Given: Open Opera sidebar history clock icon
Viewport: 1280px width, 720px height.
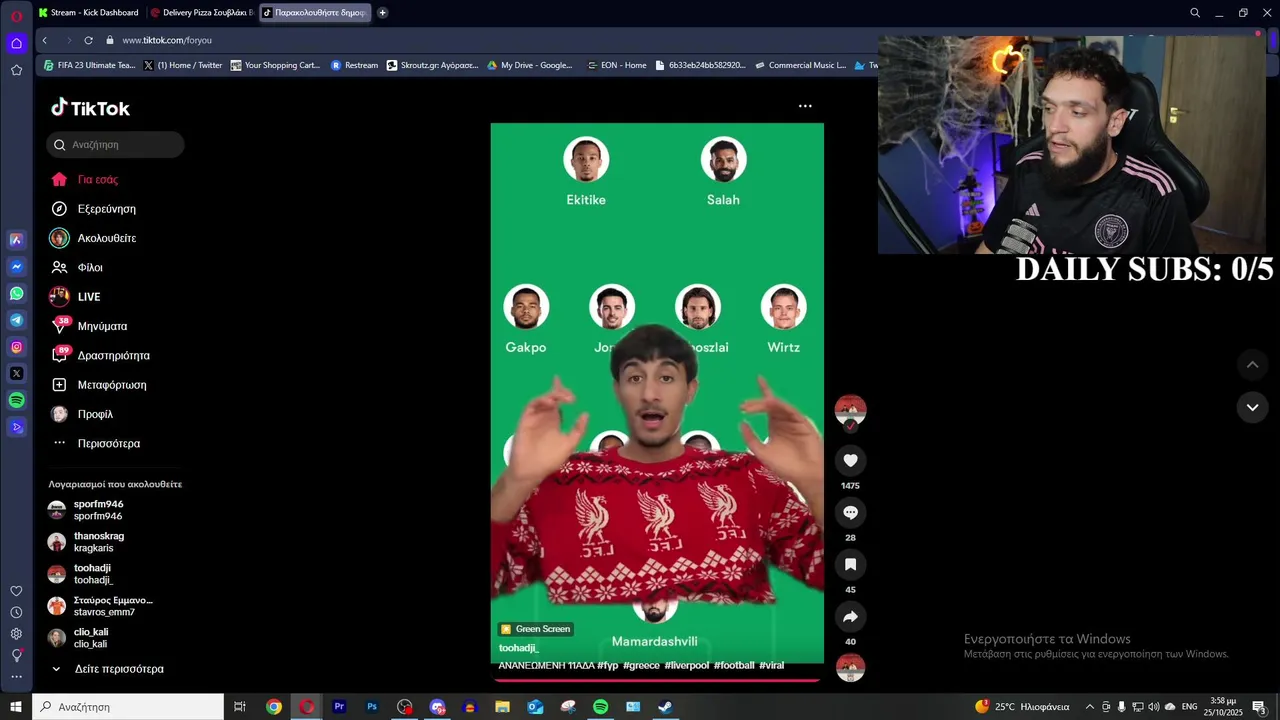Looking at the screenshot, I should [x=16, y=612].
